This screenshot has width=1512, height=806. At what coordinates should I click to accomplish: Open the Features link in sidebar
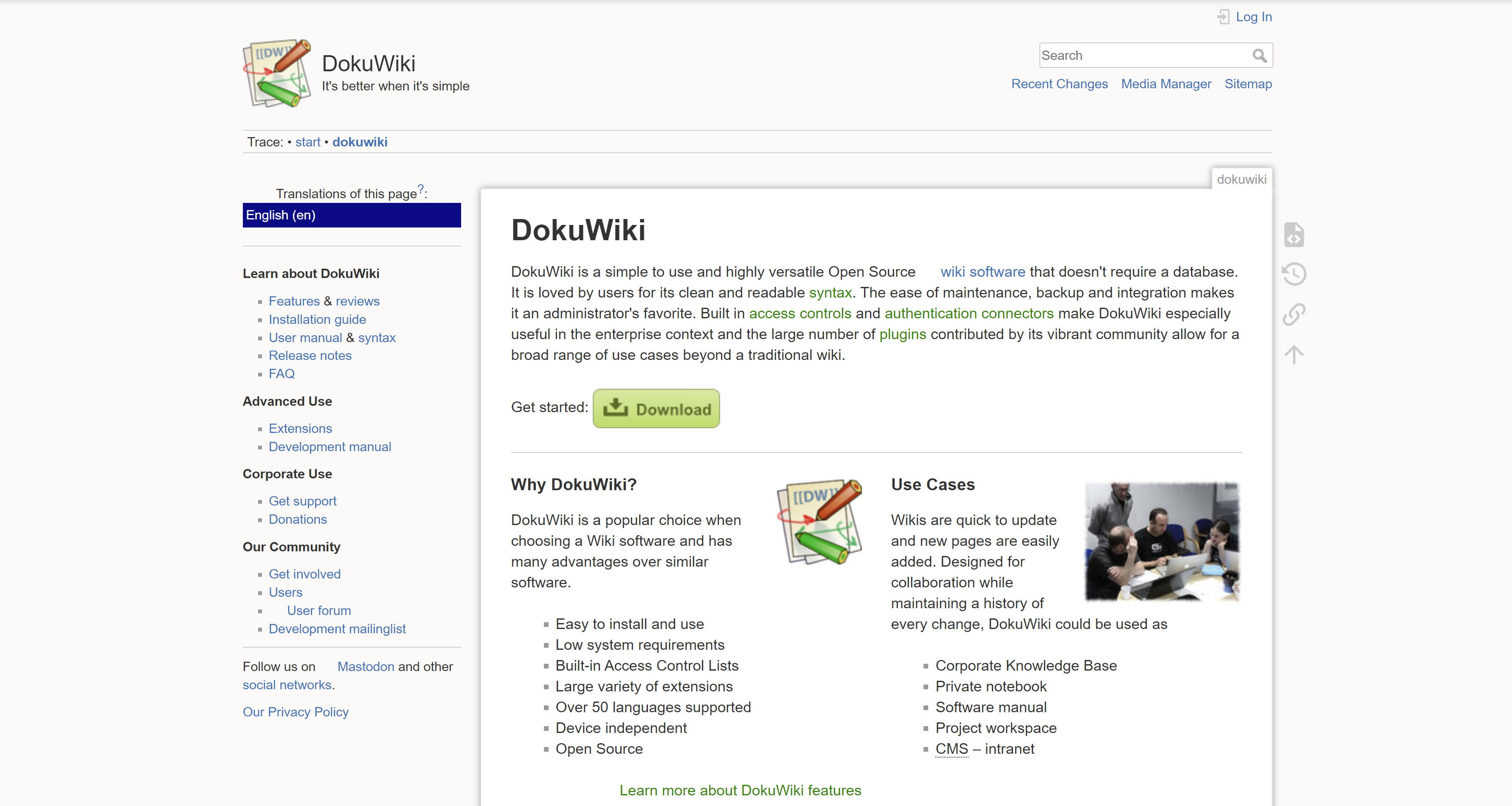(294, 301)
